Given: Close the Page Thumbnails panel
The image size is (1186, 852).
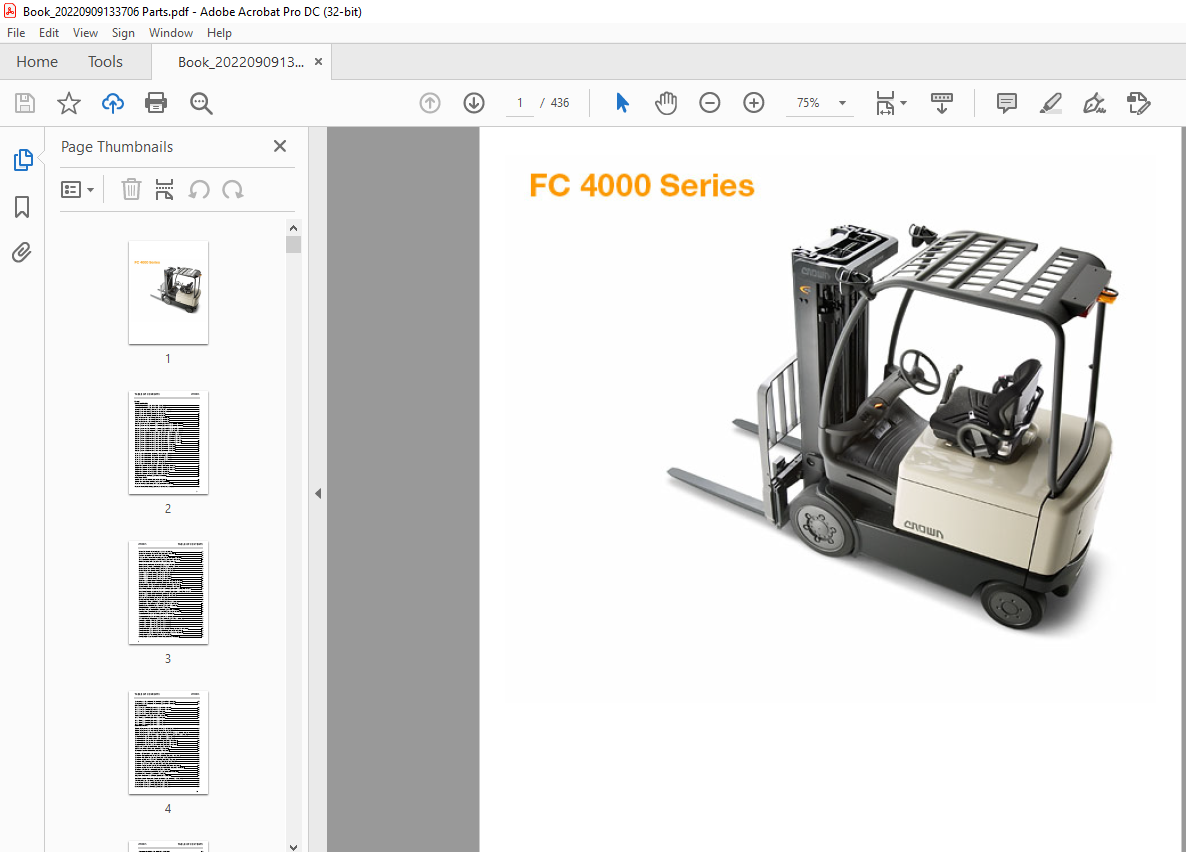Looking at the screenshot, I should [280, 146].
